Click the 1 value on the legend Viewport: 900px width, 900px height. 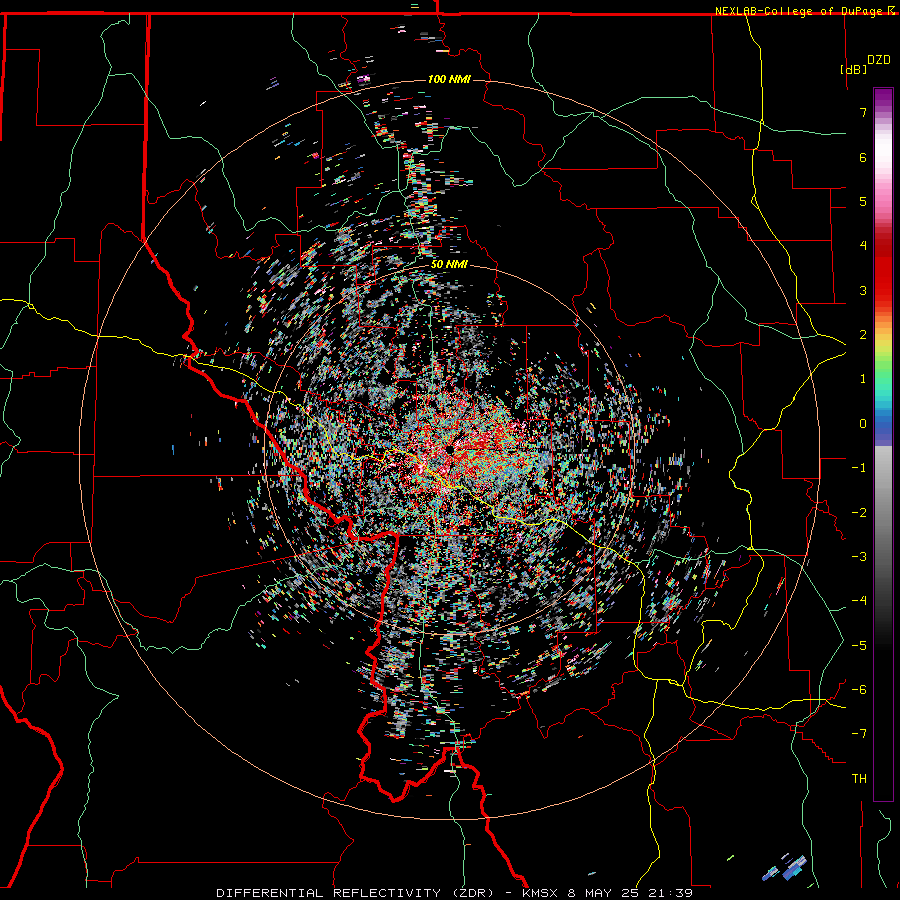click(863, 379)
